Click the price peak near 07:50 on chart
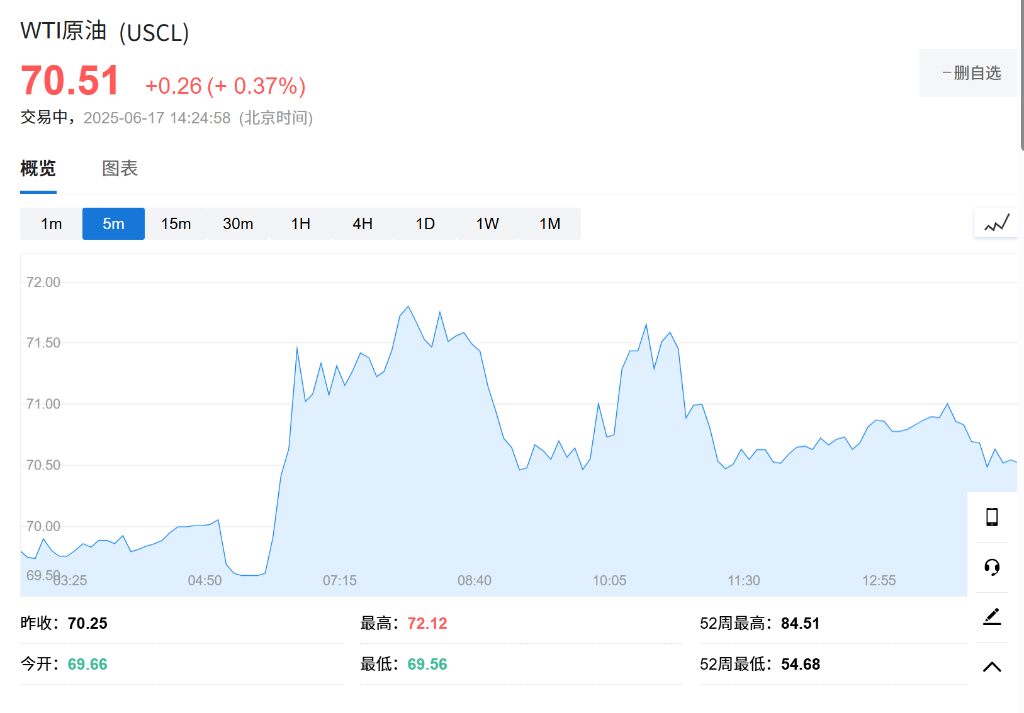The height and width of the screenshot is (713, 1024). tap(408, 307)
